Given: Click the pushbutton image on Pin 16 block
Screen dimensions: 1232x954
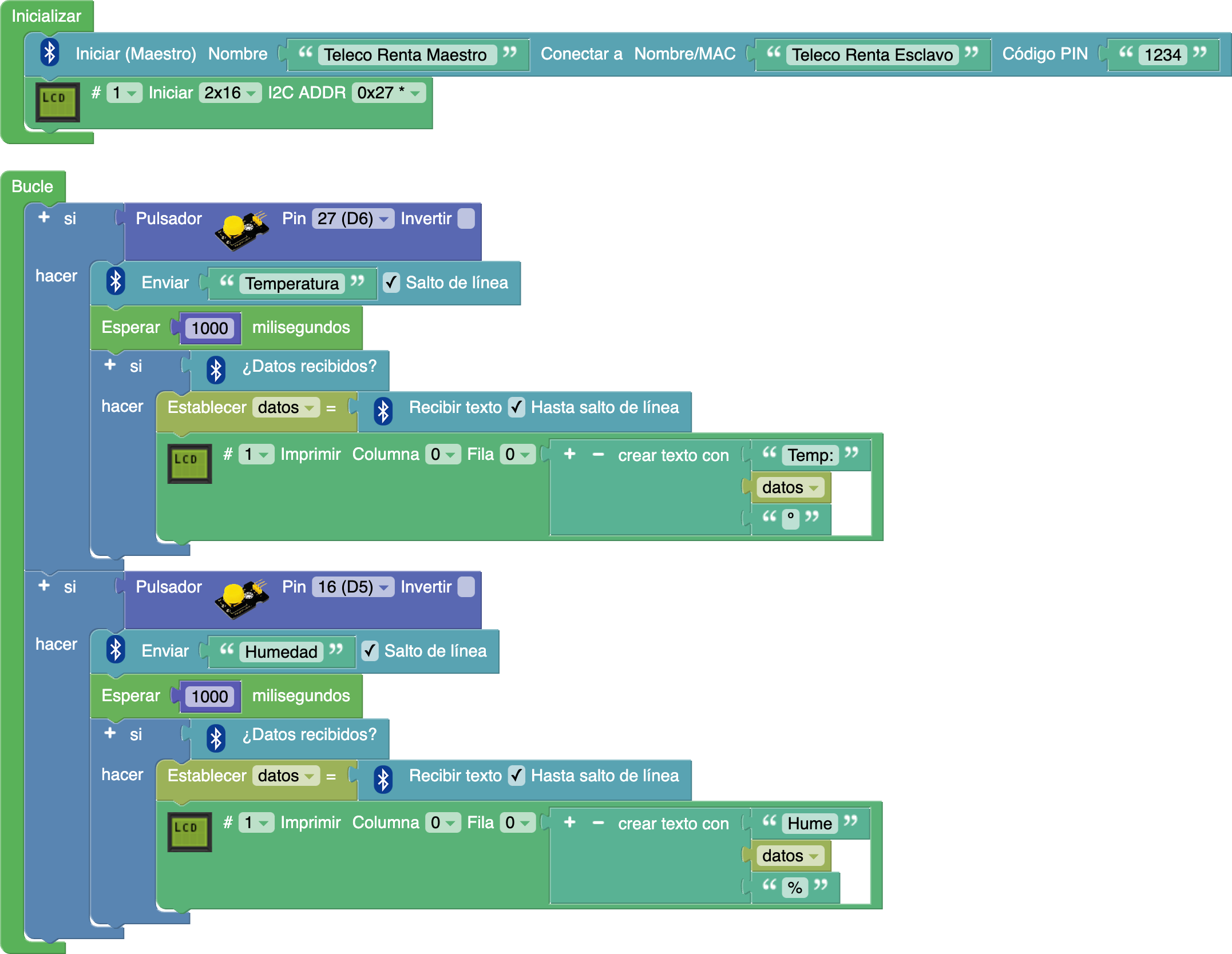Looking at the screenshot, I should click(x=241, y=599).
